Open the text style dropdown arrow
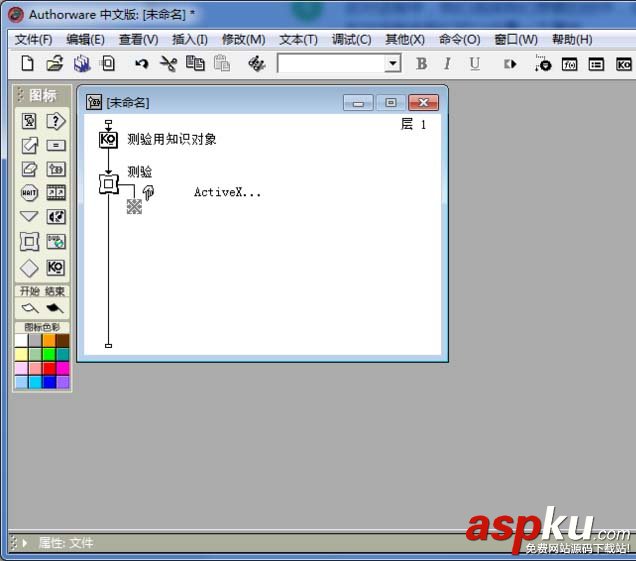This screenshot has width=636, height=561. coord(393,63)
